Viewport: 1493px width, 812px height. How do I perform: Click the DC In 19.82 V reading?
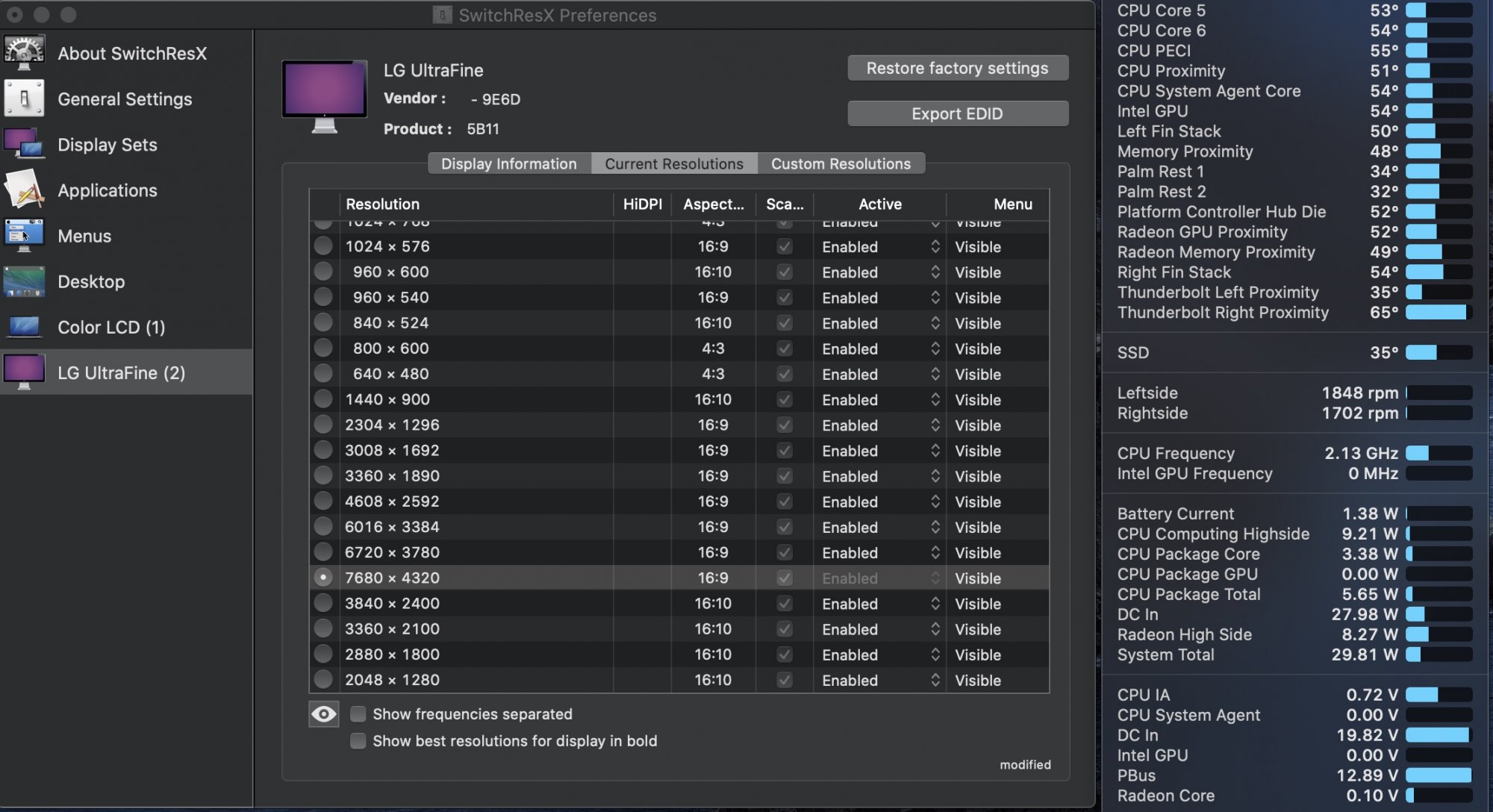1367,735
